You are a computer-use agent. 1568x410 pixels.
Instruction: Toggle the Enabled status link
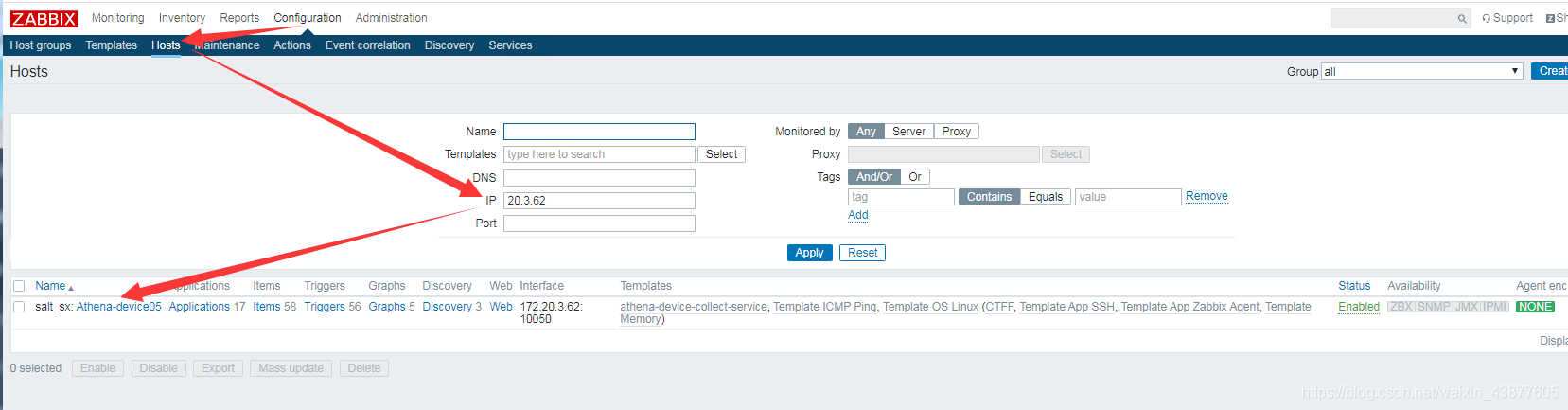click(1359, 307)
